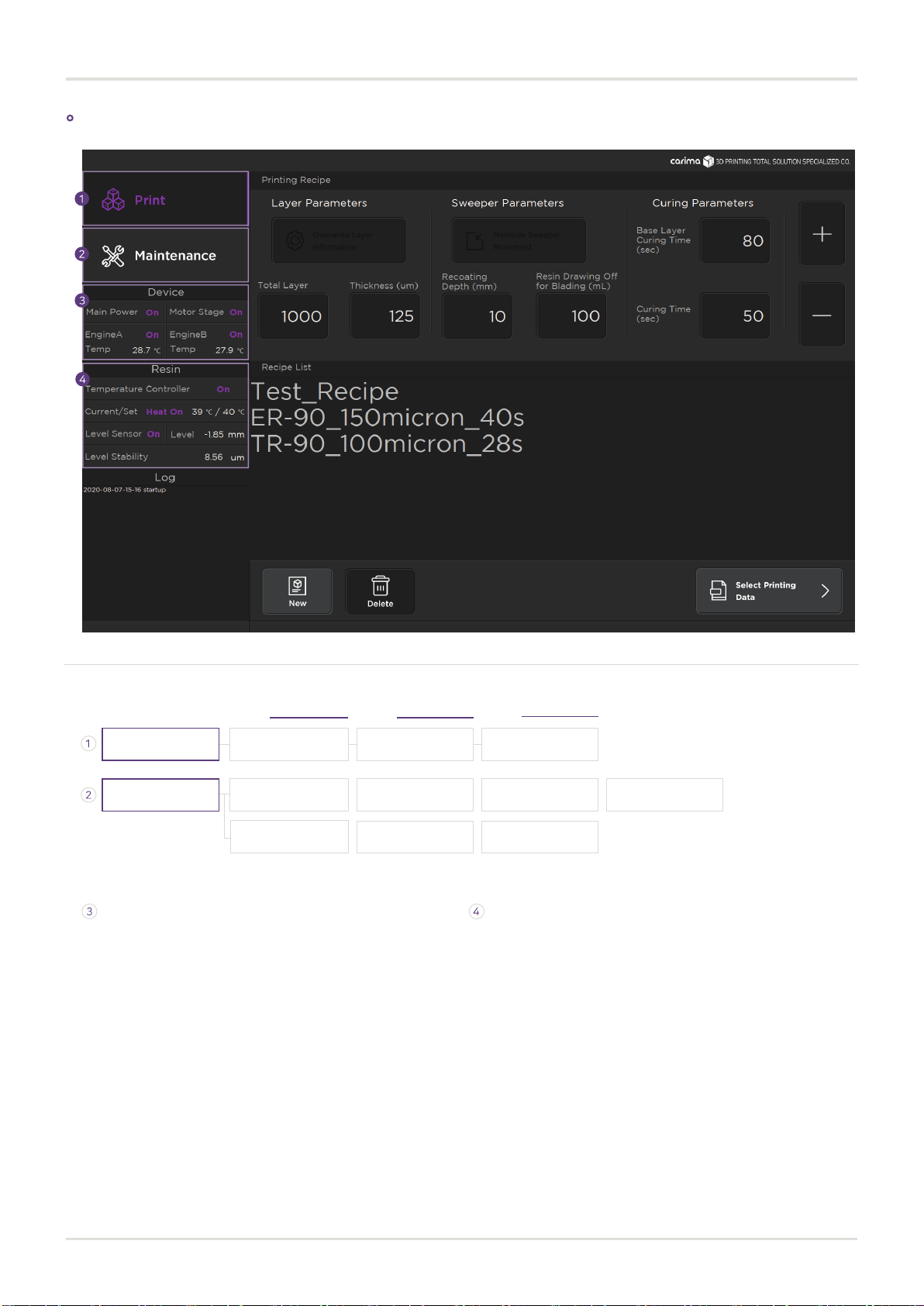Select the Print menu item
Image resolution: width=924 pixels, height=1306 pixels.
click(x=166, y=199)
